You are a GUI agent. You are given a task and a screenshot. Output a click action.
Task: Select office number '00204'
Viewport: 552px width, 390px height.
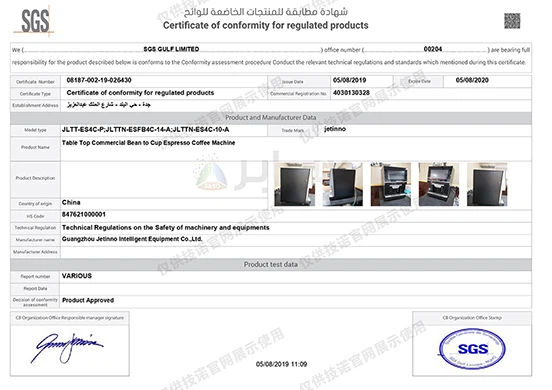coord(433,49)
